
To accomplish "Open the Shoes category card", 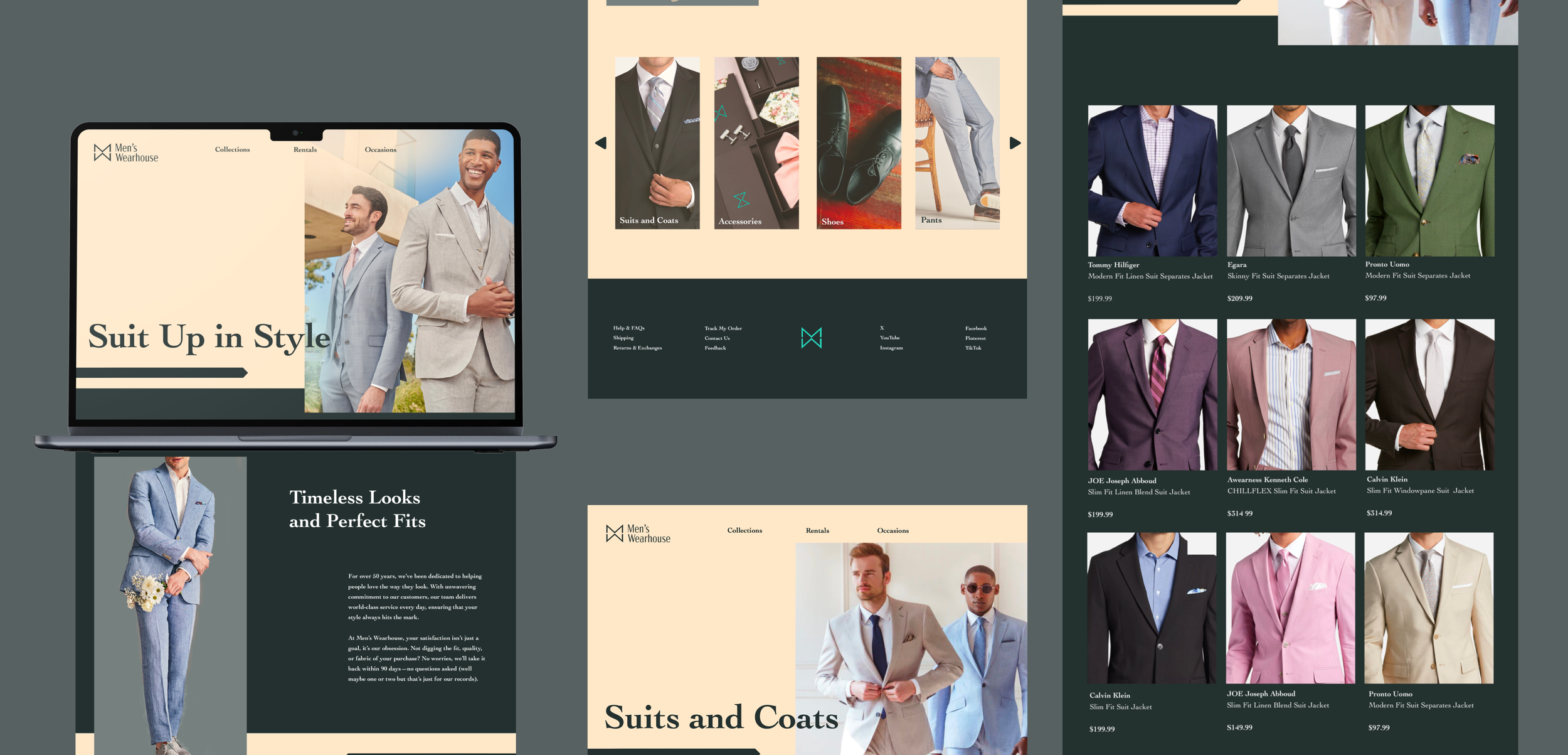I will (x=858, y=143).
